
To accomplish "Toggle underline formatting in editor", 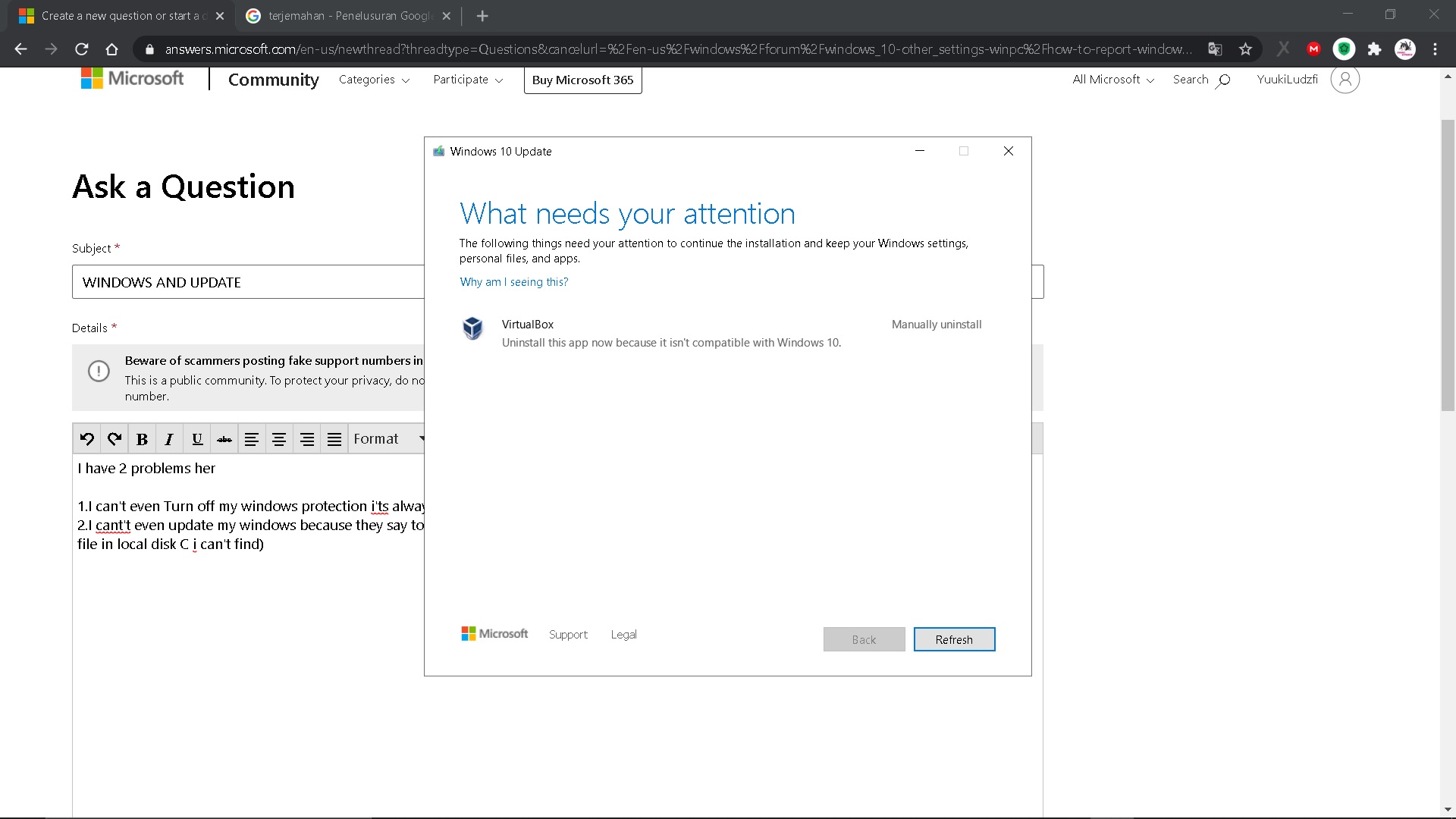I will (x=197, y=439).
